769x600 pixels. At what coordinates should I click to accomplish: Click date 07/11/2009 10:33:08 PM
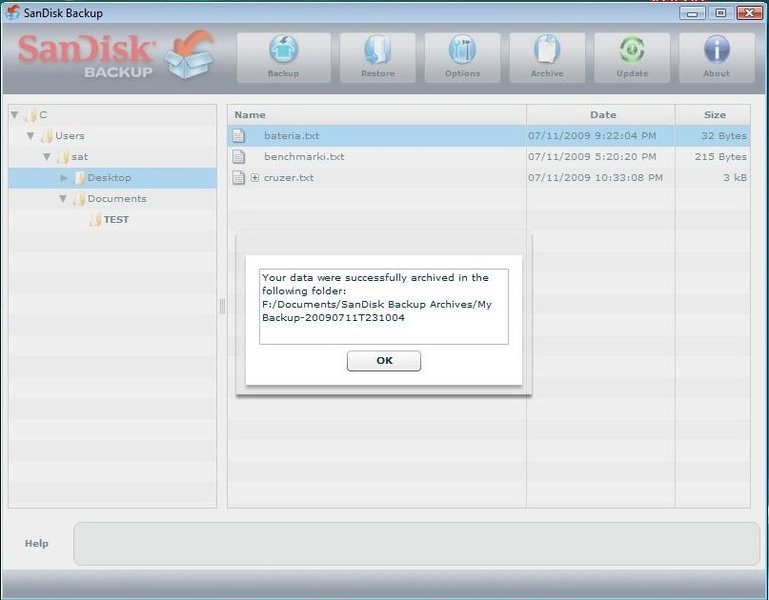click(595, 178)
